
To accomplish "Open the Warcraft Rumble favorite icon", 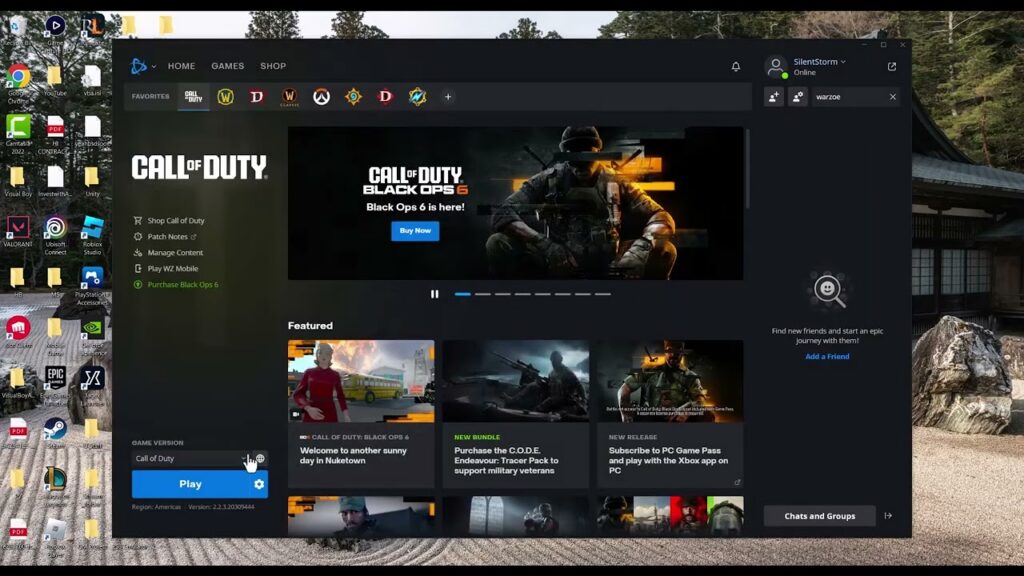I will (x=417, y=97).
